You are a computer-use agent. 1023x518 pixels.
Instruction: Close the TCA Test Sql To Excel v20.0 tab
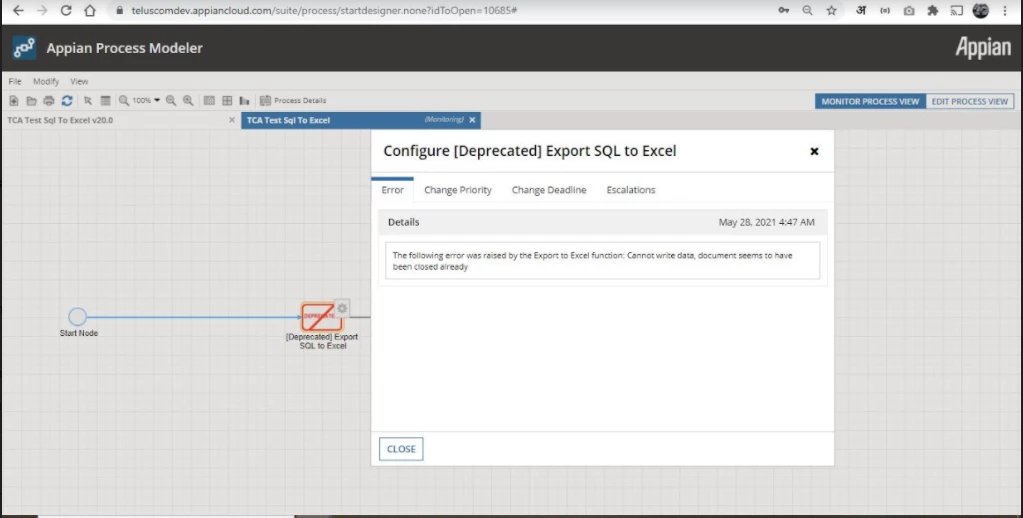(232, 120)
